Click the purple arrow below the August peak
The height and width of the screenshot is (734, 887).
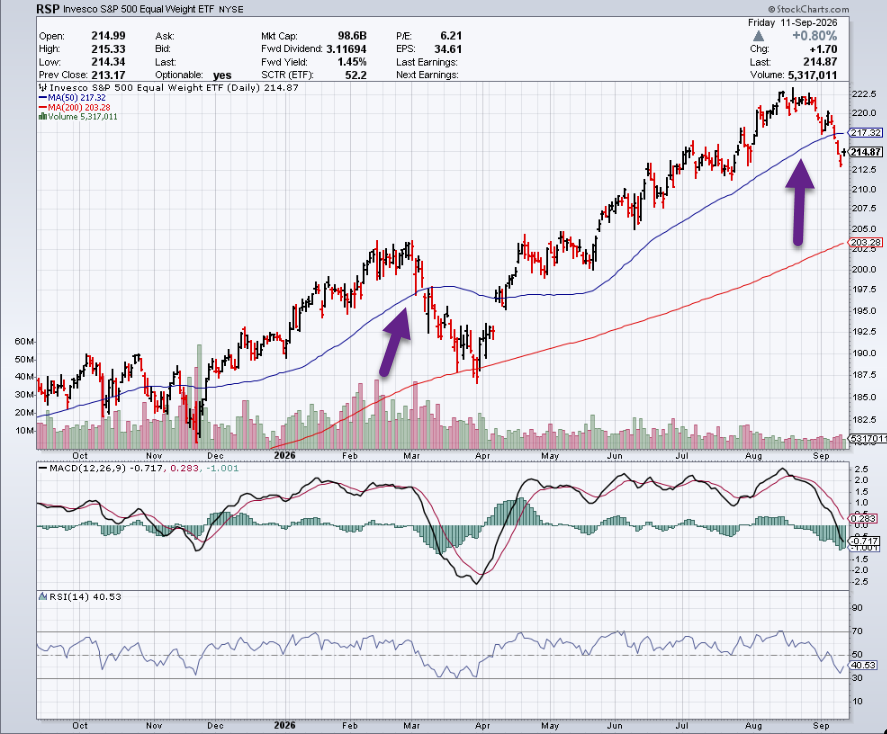[799, 202]
